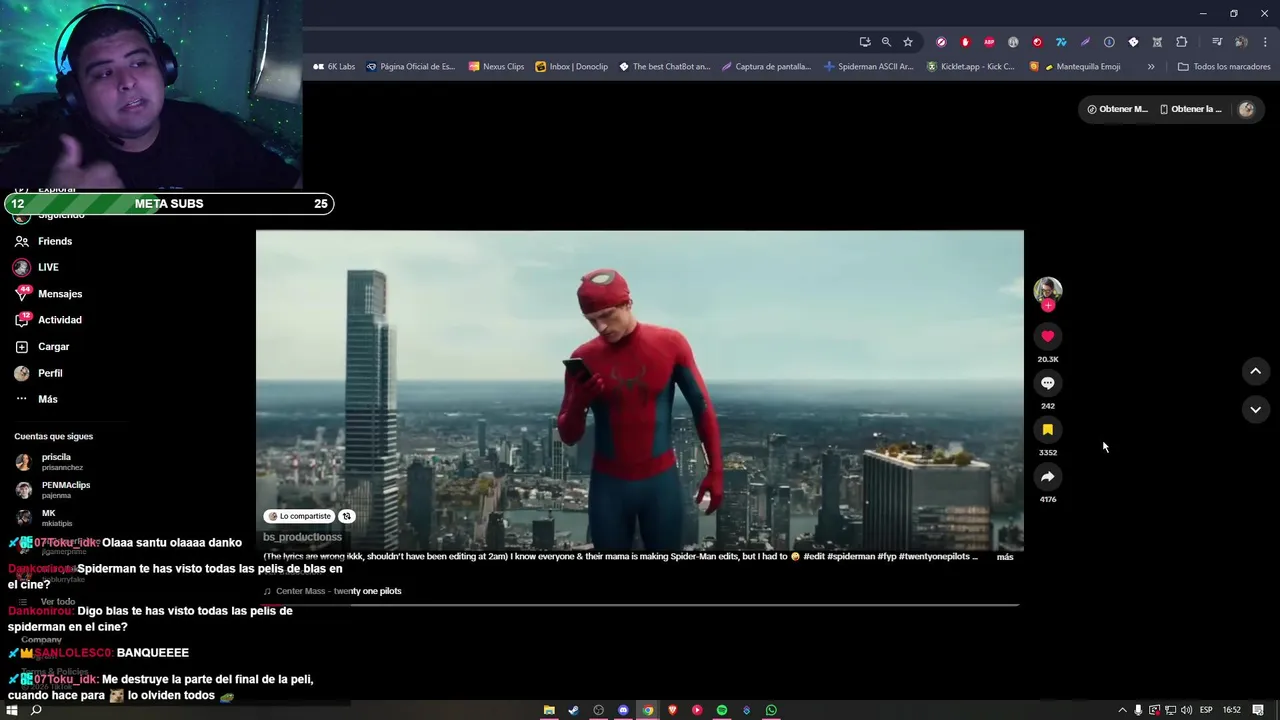This screenshot has height=720, width=1280.
Task: Click the bs_productionss username
Action: coord(302,537)
